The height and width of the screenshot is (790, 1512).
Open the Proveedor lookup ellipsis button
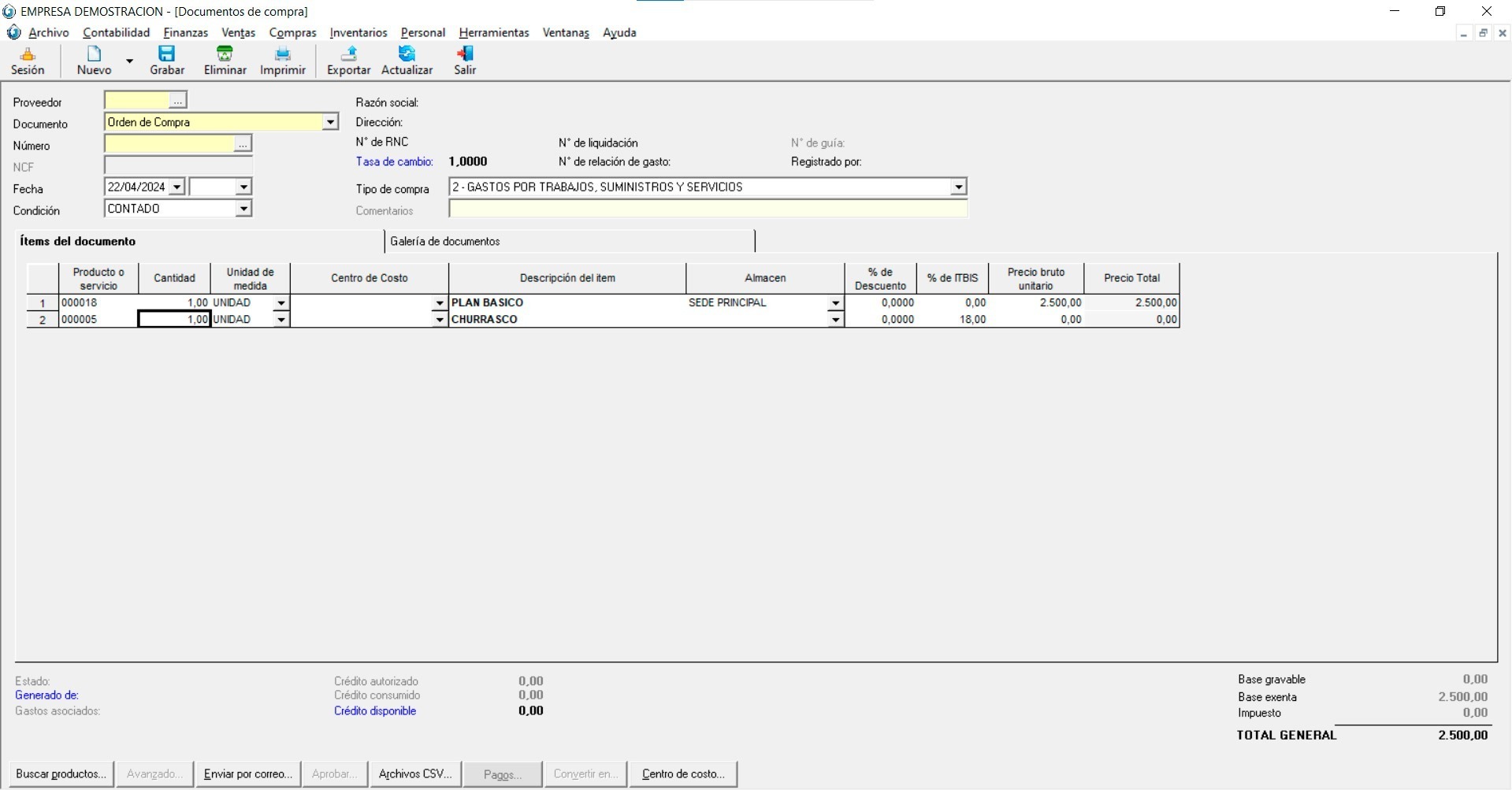pos(177,101)
